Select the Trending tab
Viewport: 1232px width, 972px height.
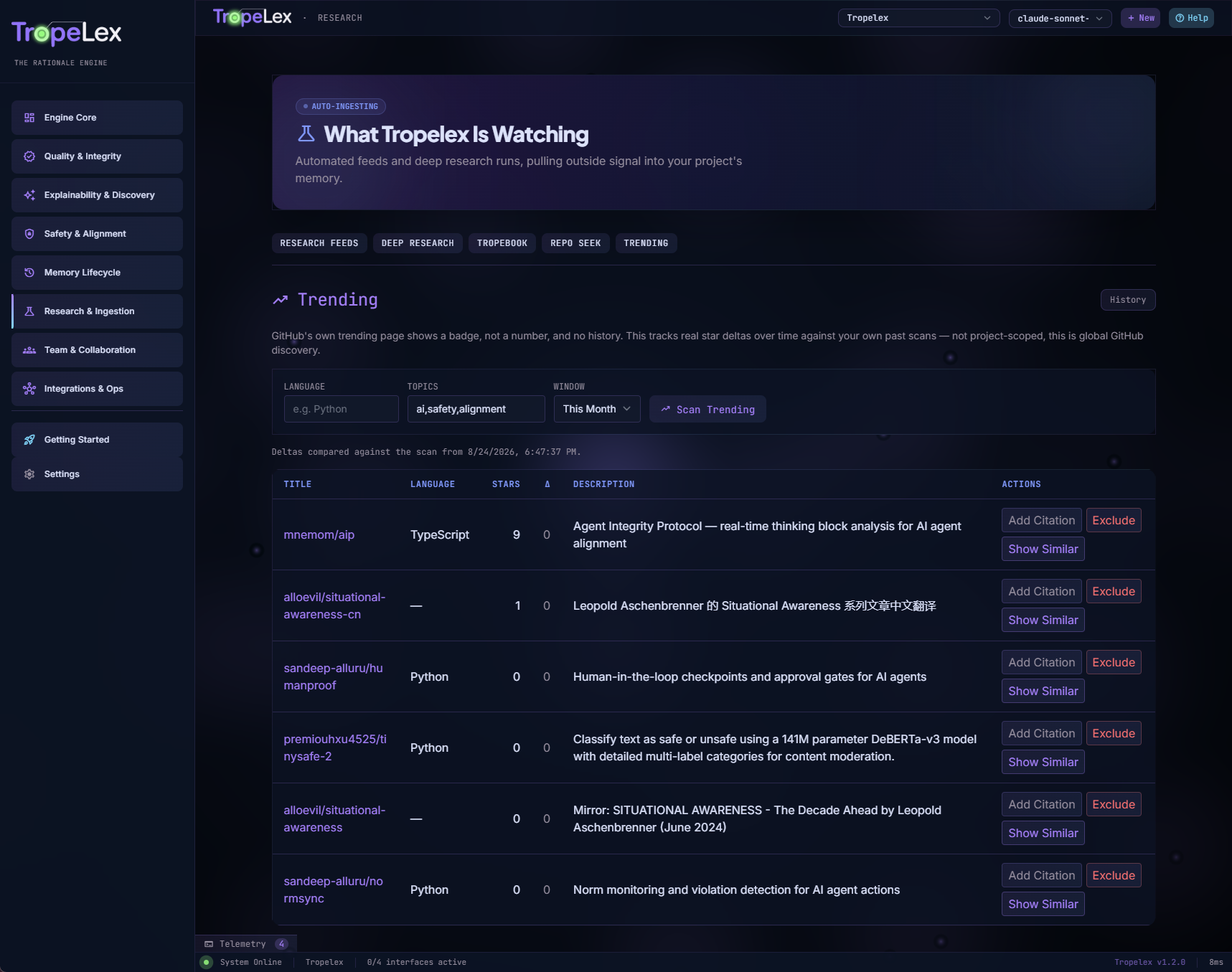click(x=646, y=243)
